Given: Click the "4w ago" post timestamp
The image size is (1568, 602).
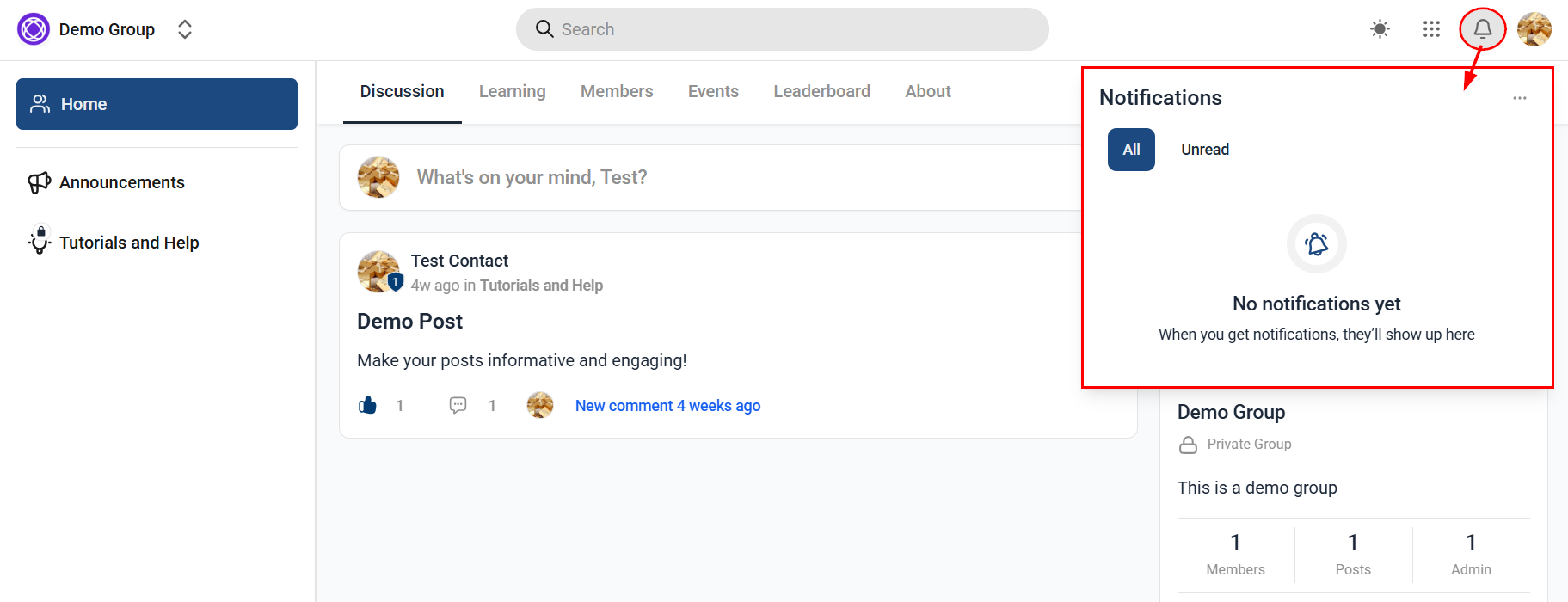Looking at the screenshot, I should point(434,286).
